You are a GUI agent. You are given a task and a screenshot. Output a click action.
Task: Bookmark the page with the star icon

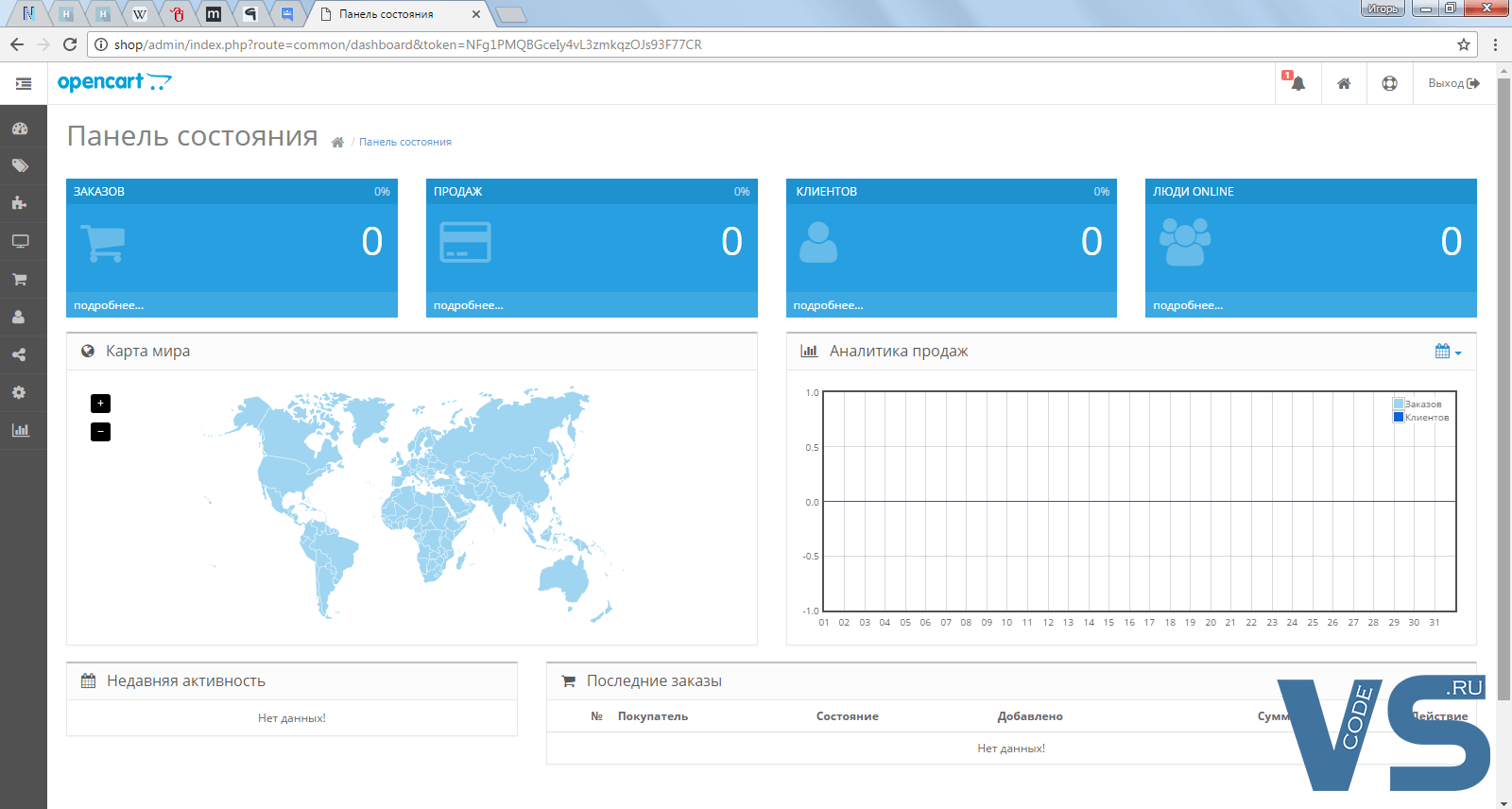(x=1464, y=44)
